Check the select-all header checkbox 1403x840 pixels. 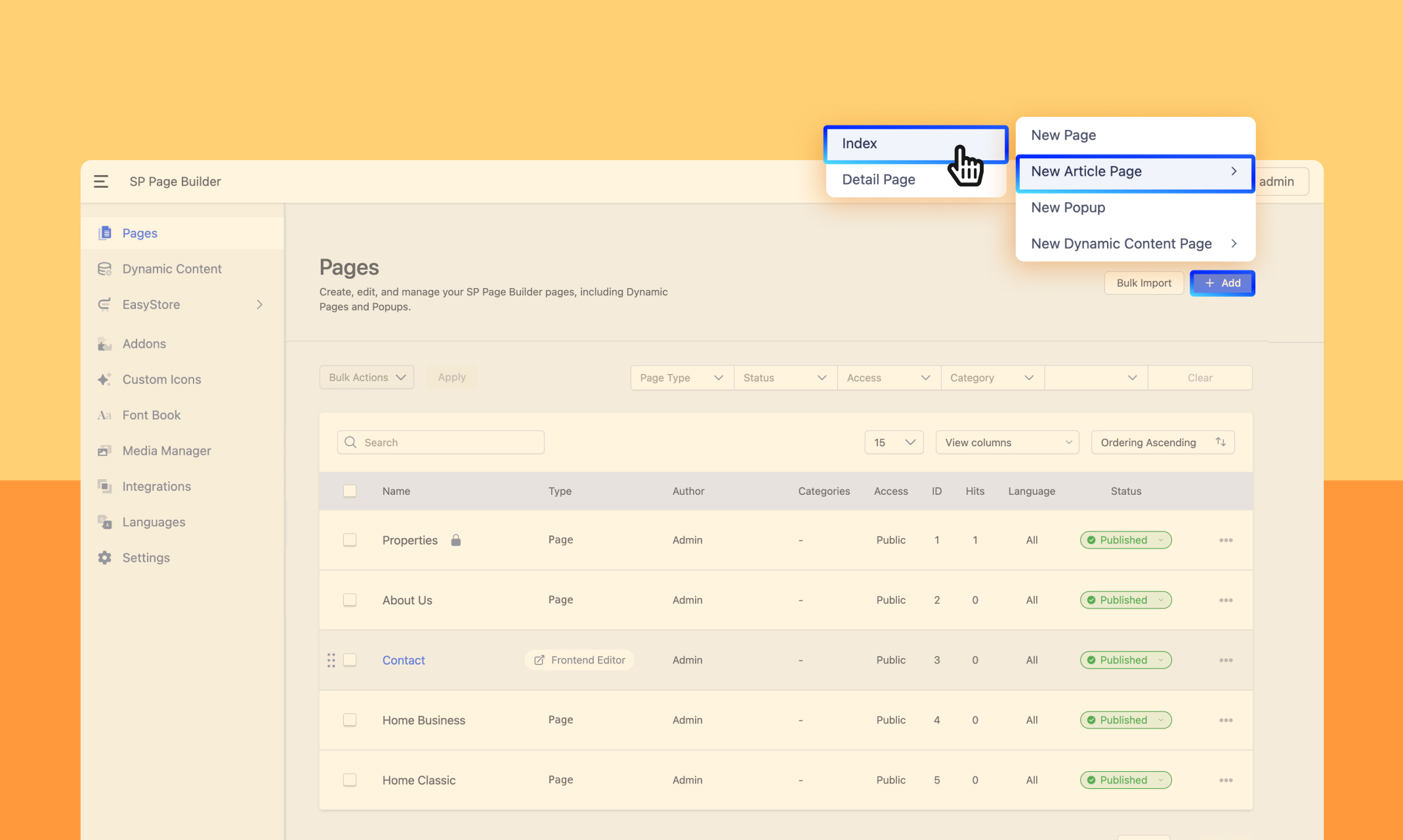350,491
